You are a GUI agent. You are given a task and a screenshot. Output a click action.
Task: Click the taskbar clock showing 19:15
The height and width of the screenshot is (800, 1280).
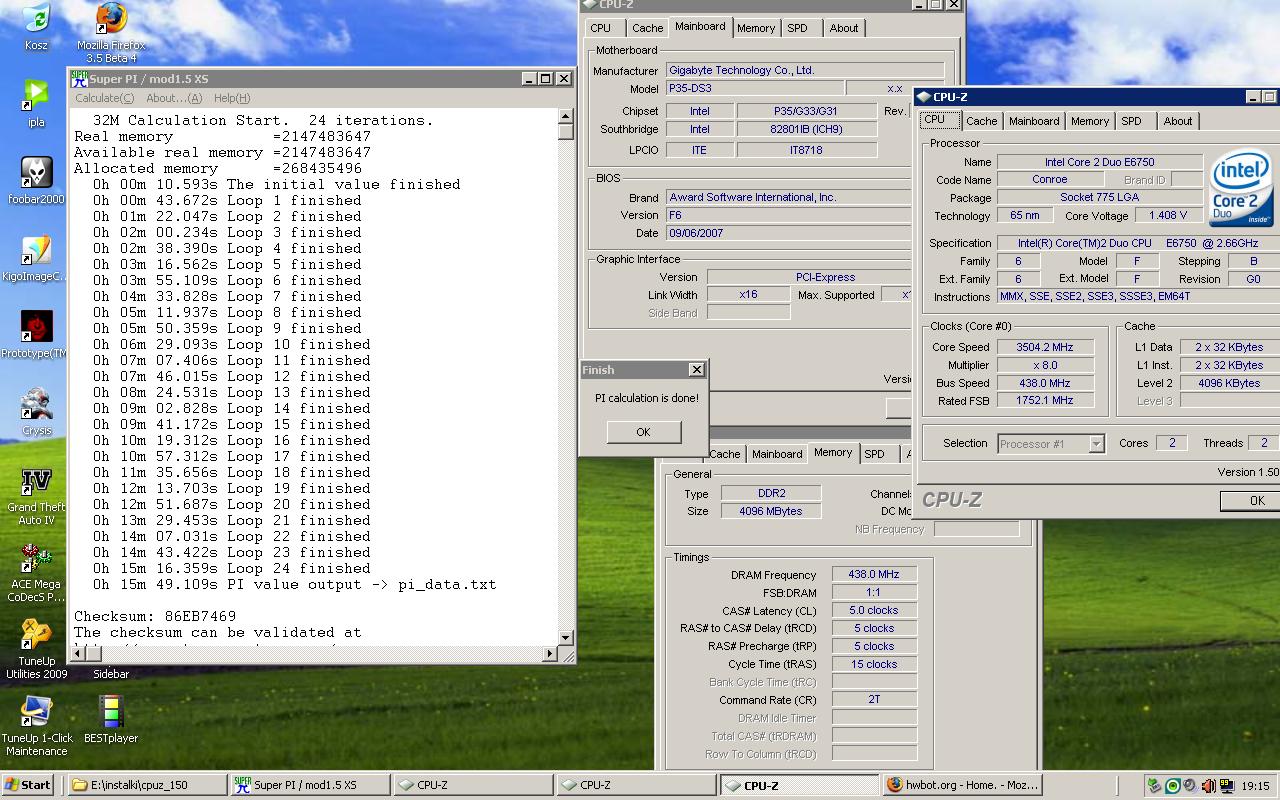coord(1255,786)
